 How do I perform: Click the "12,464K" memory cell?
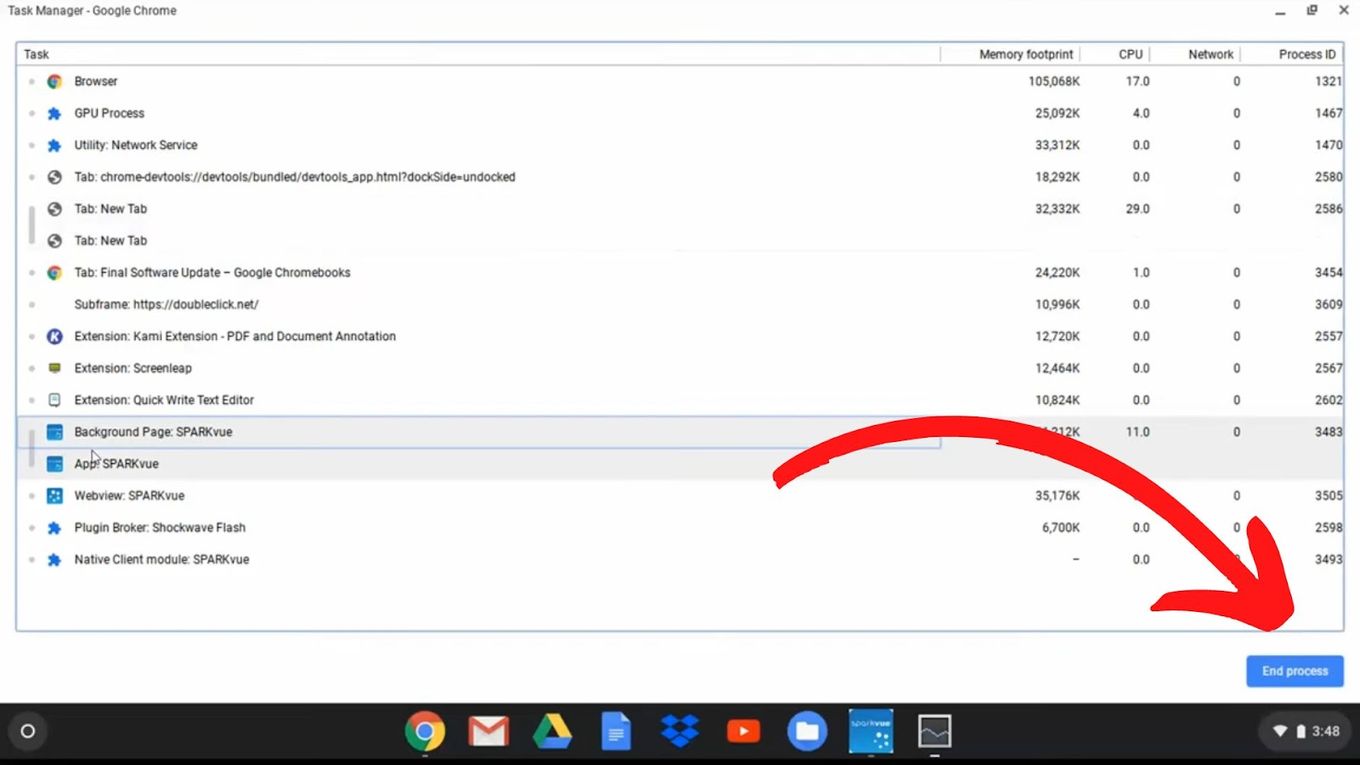tap(1057, 368)
